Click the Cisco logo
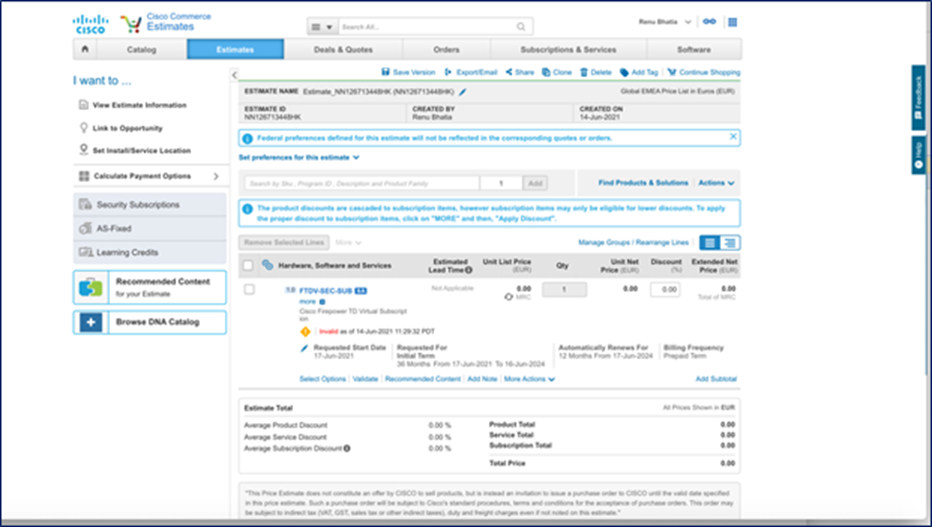Image resolution: width=932 pixels, height=527 pixels. point(90,24)
